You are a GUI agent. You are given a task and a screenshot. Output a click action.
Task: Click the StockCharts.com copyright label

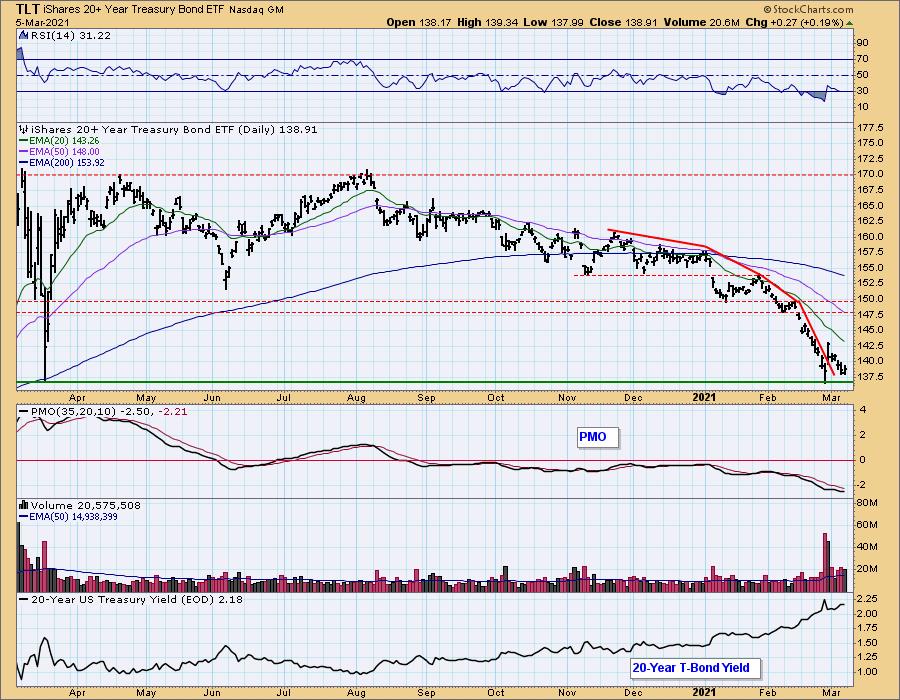tap(808, 9)
